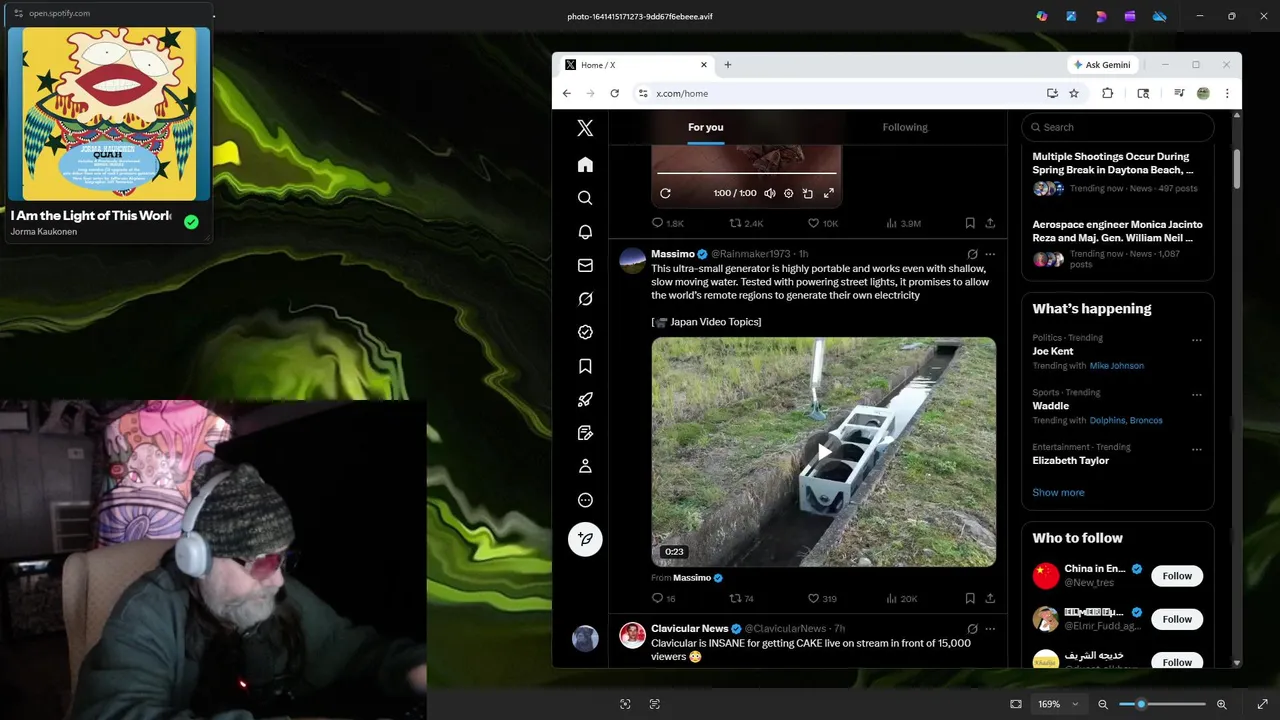Screen dimensions: 1280x720
Task: Toggle fit-to-window in Photos bottom bar
Action: [x=1016, y=704]
